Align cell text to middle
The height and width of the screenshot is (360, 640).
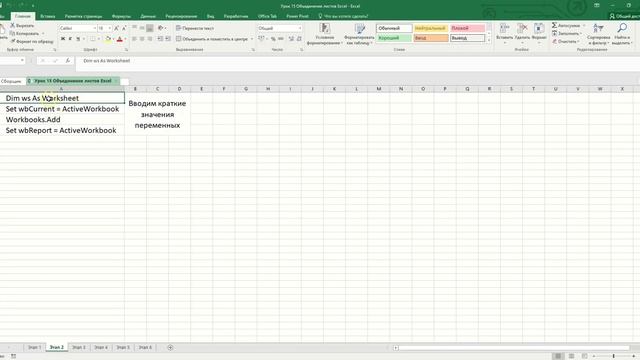(x=142, y=28)
